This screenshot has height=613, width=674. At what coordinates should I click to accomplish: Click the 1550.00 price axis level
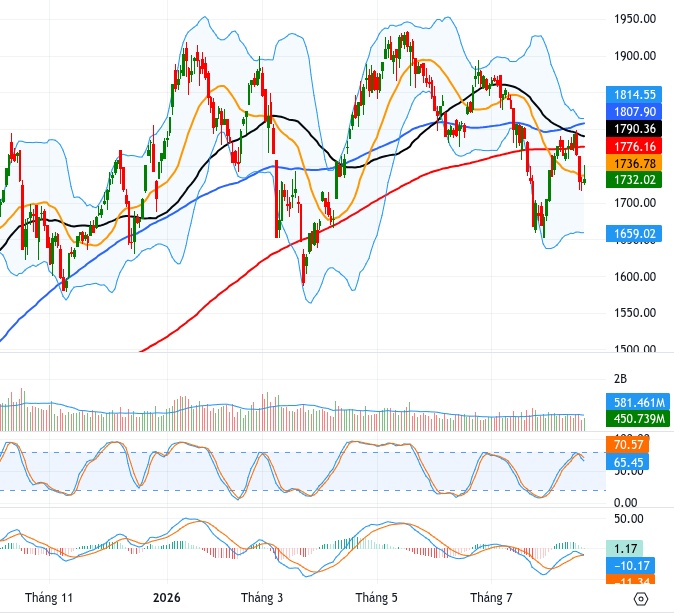click(x=635, y=313)
